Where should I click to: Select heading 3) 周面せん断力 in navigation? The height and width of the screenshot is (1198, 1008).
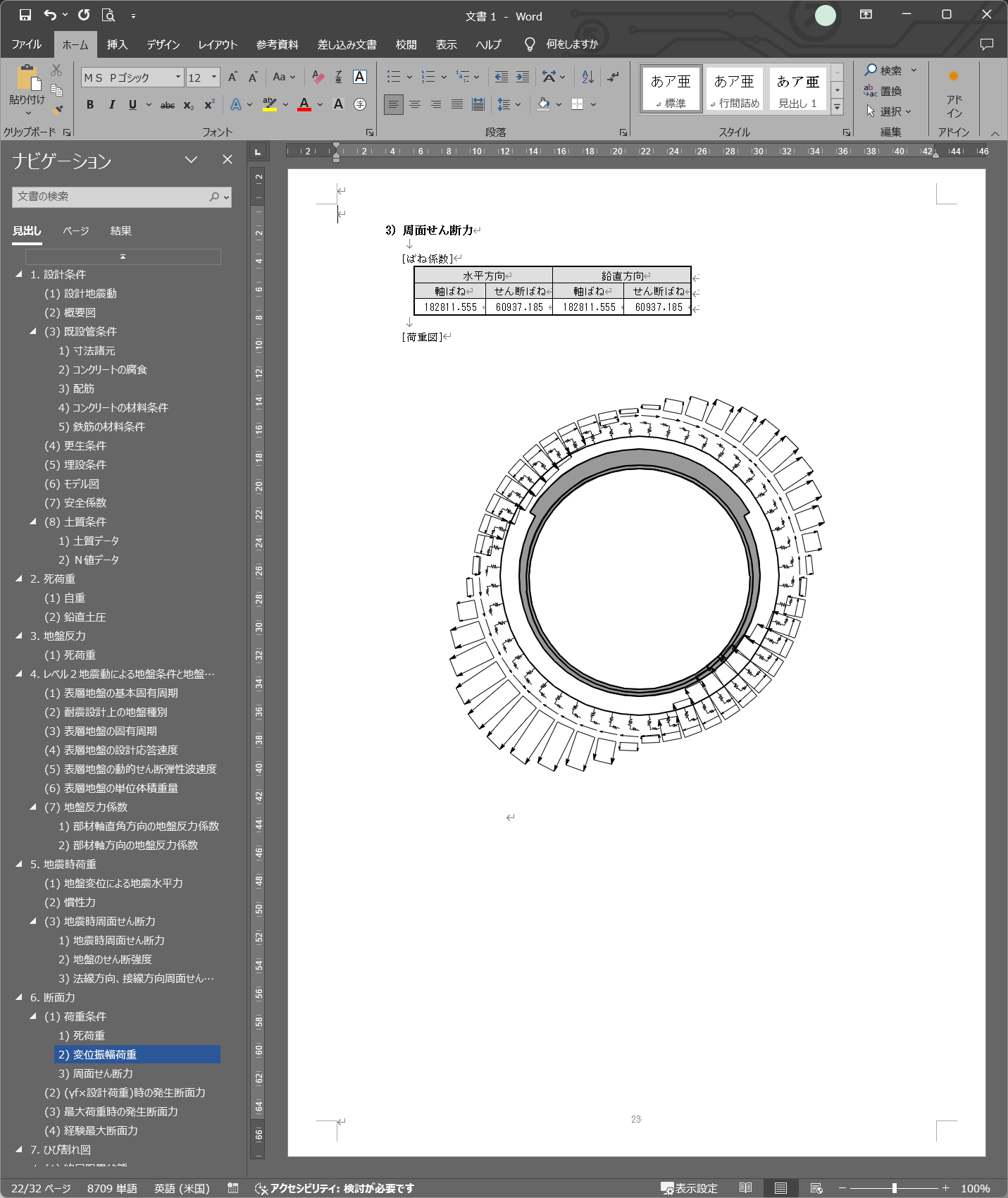click(x=96, y=1073)
